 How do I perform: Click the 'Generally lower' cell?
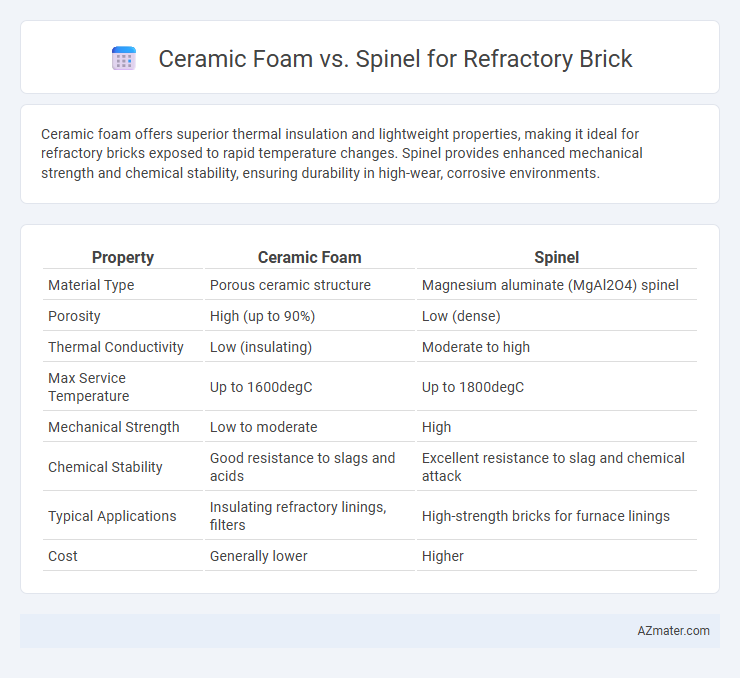tap(259, 556)
